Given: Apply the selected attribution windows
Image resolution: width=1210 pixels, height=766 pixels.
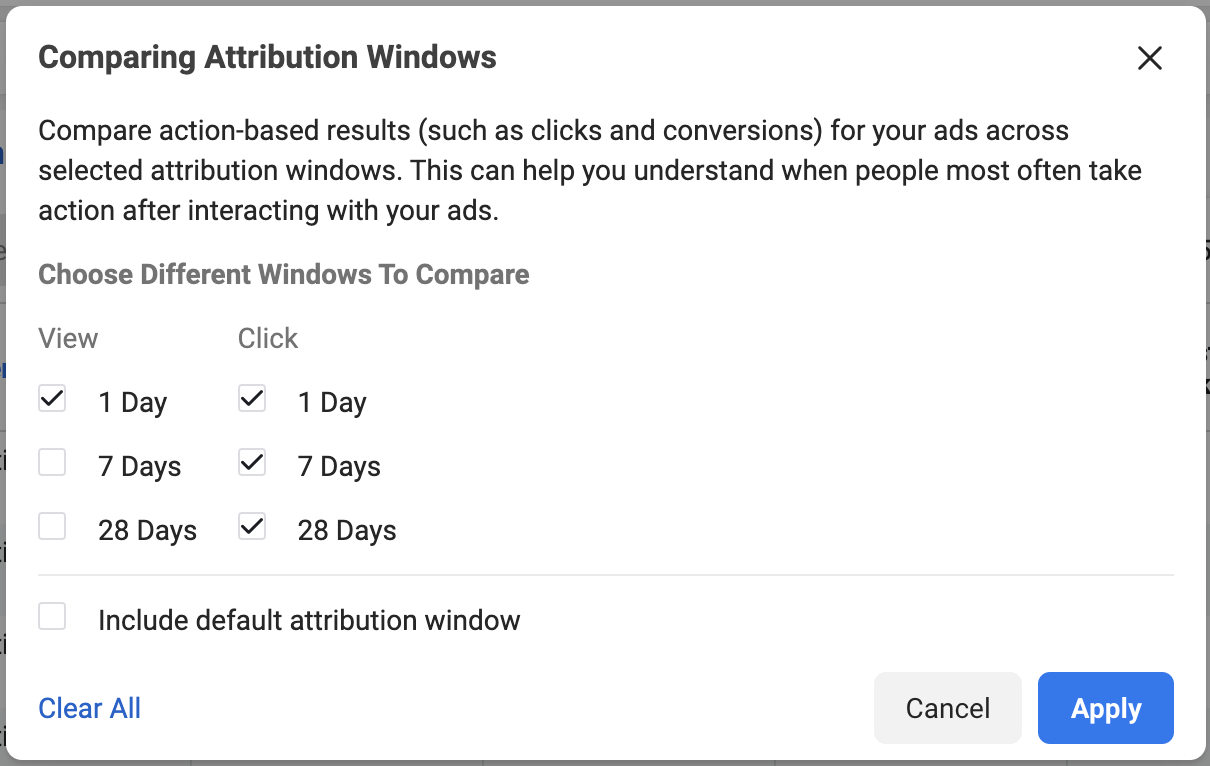Looking at the screenshot, I should point(1106,708).
